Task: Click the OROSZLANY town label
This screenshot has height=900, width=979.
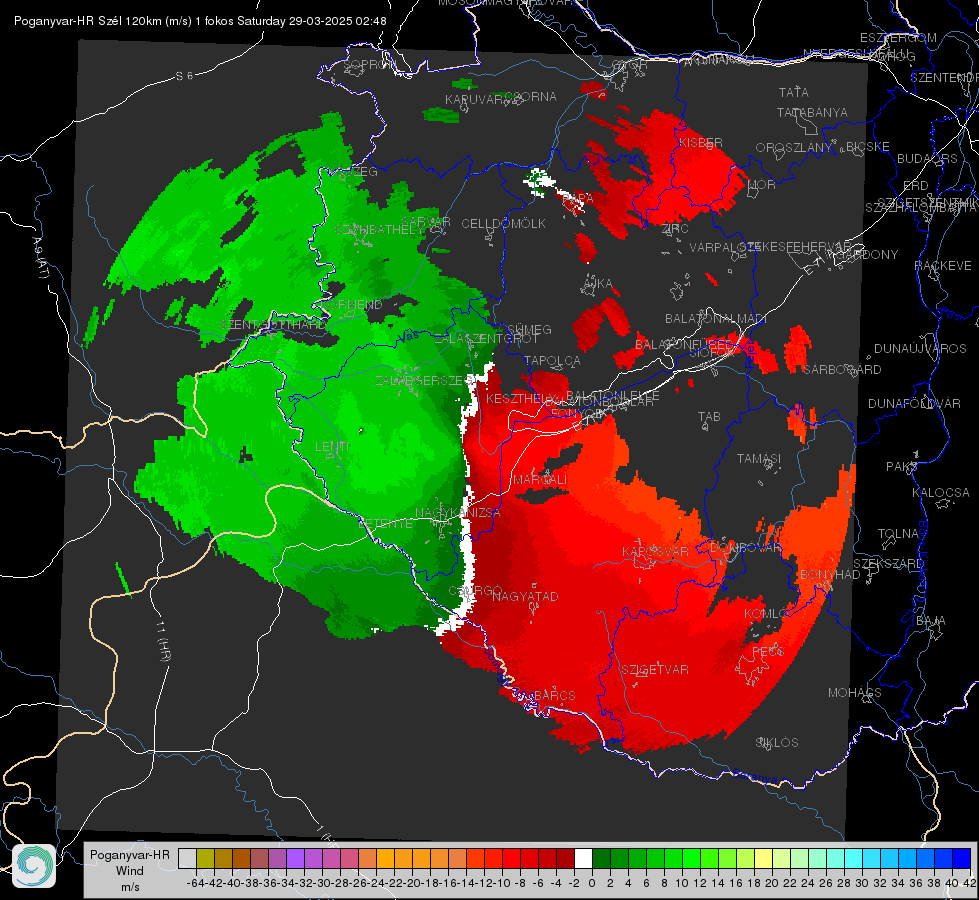Action: pos(794,147)
